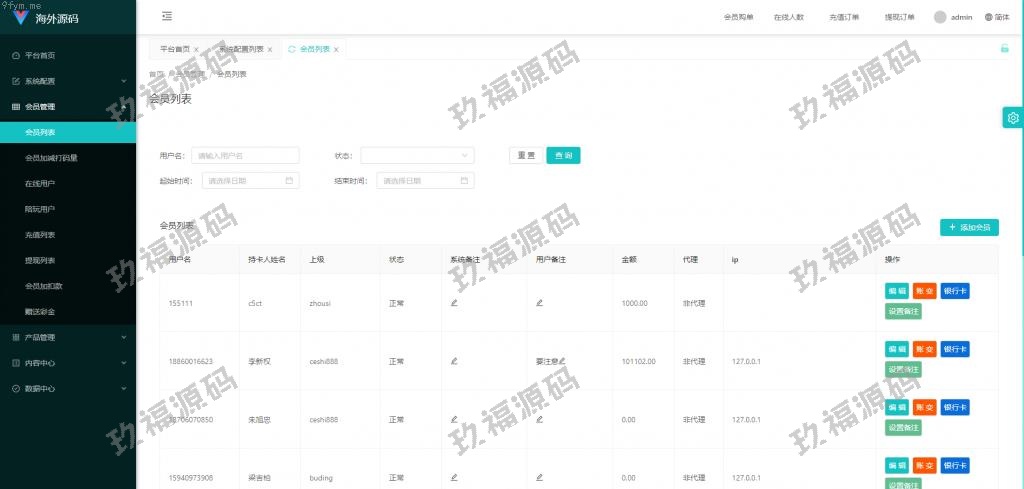Click the 添加会员 button
Viewport: 1024px width, 489px height.
pos(969,228)
